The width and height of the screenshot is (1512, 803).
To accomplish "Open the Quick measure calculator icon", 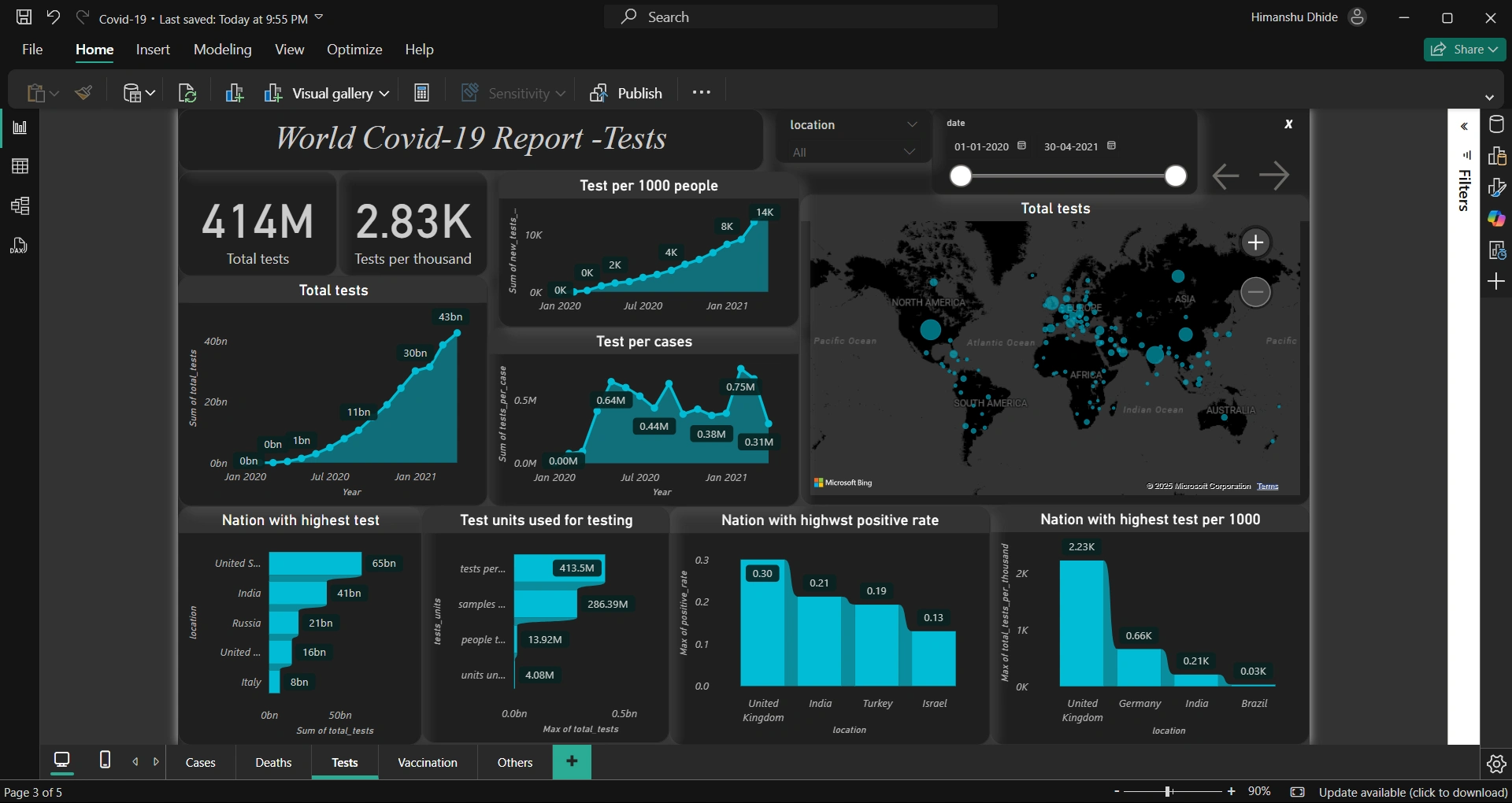I will coord(421,93).
